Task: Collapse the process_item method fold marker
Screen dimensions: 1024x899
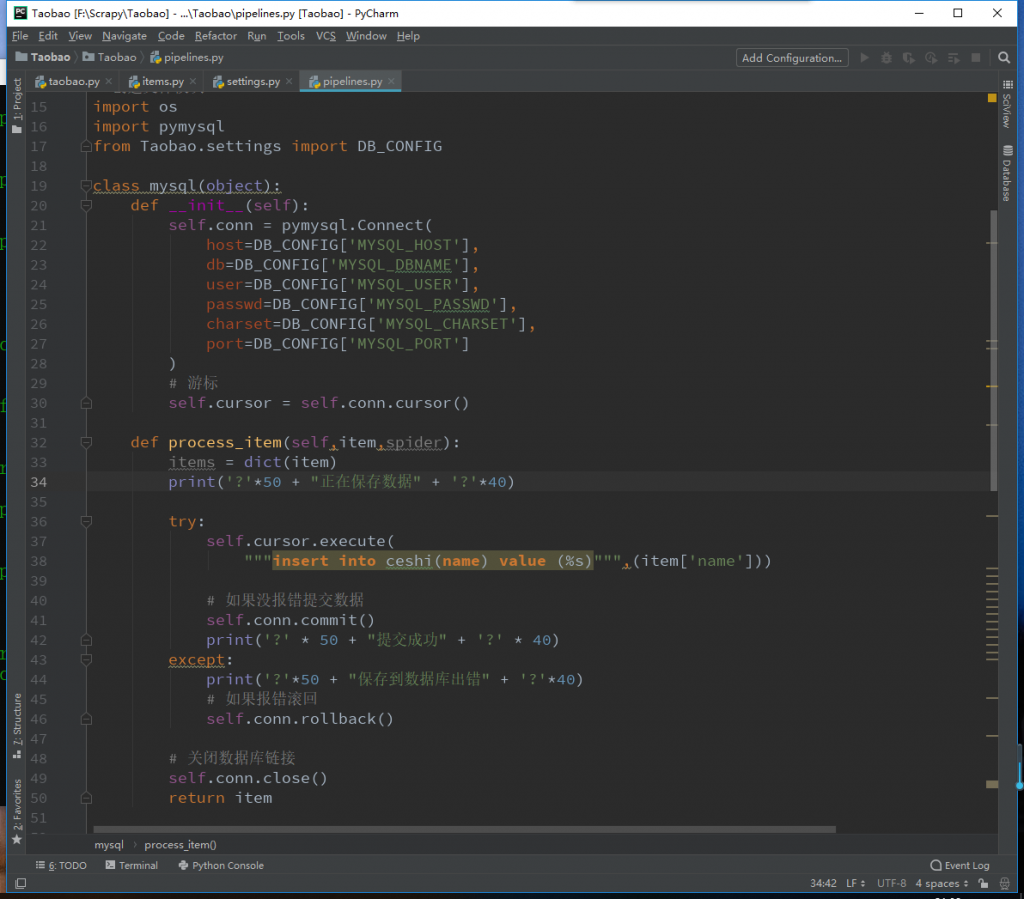Action: point(86,443)
